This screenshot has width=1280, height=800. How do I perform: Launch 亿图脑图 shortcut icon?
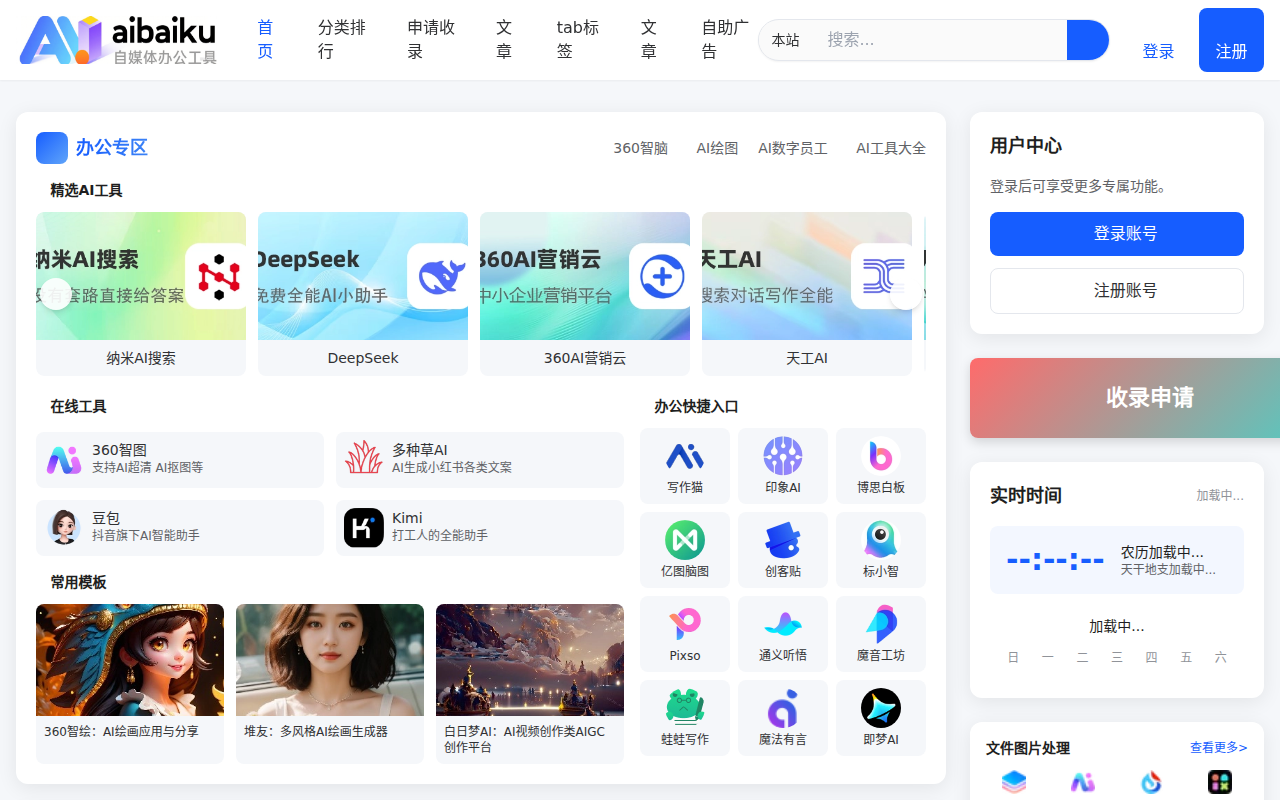point(685,540)
